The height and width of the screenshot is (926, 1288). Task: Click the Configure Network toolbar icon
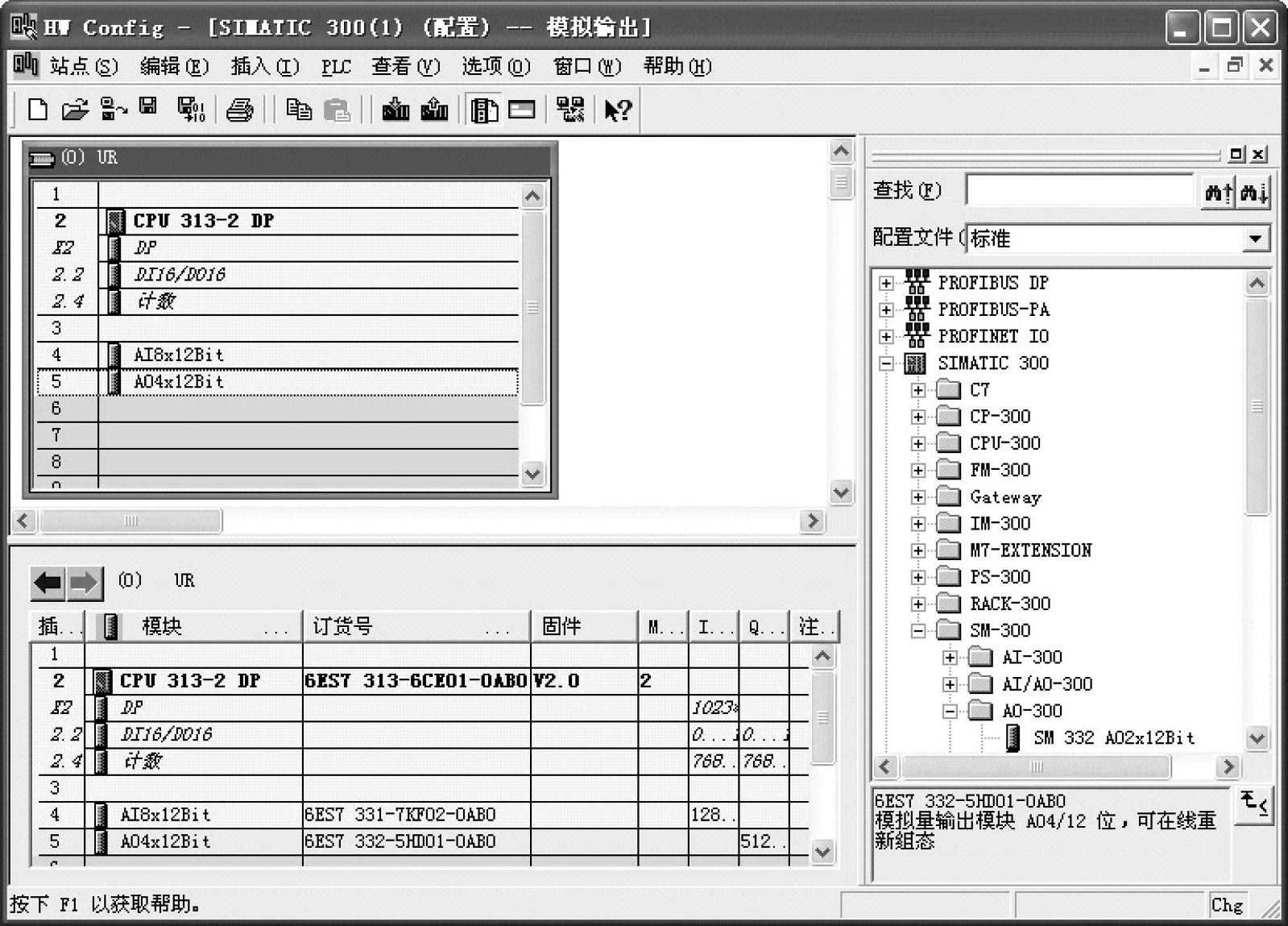point(570,109)
